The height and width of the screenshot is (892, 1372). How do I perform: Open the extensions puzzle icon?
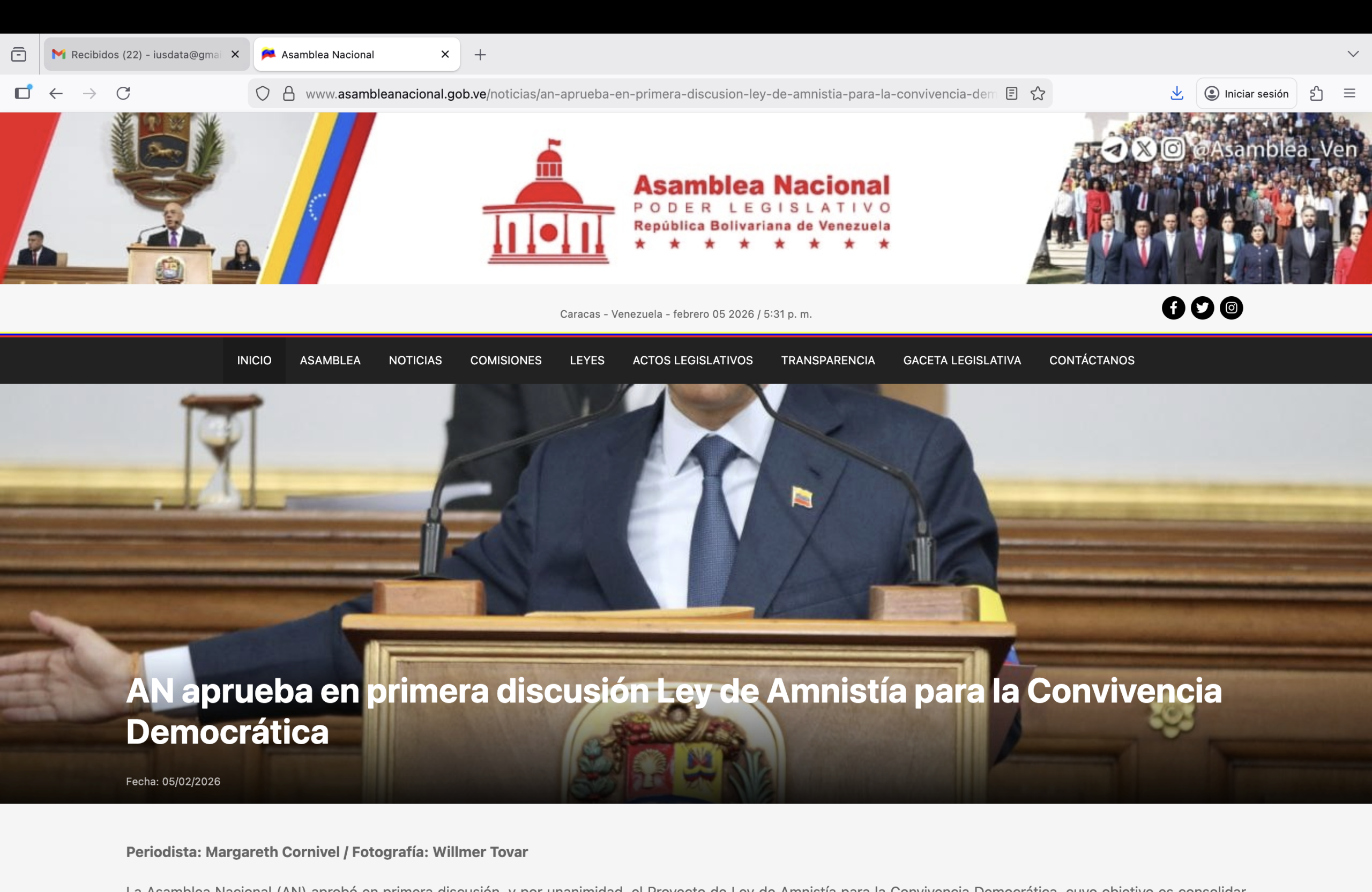1316,93
